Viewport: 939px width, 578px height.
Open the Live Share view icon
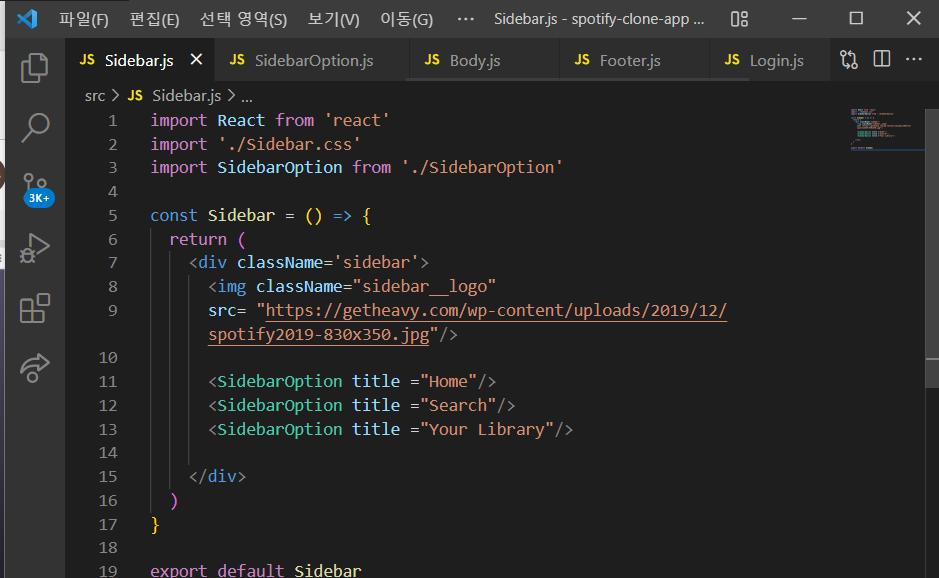click(35, 367)
